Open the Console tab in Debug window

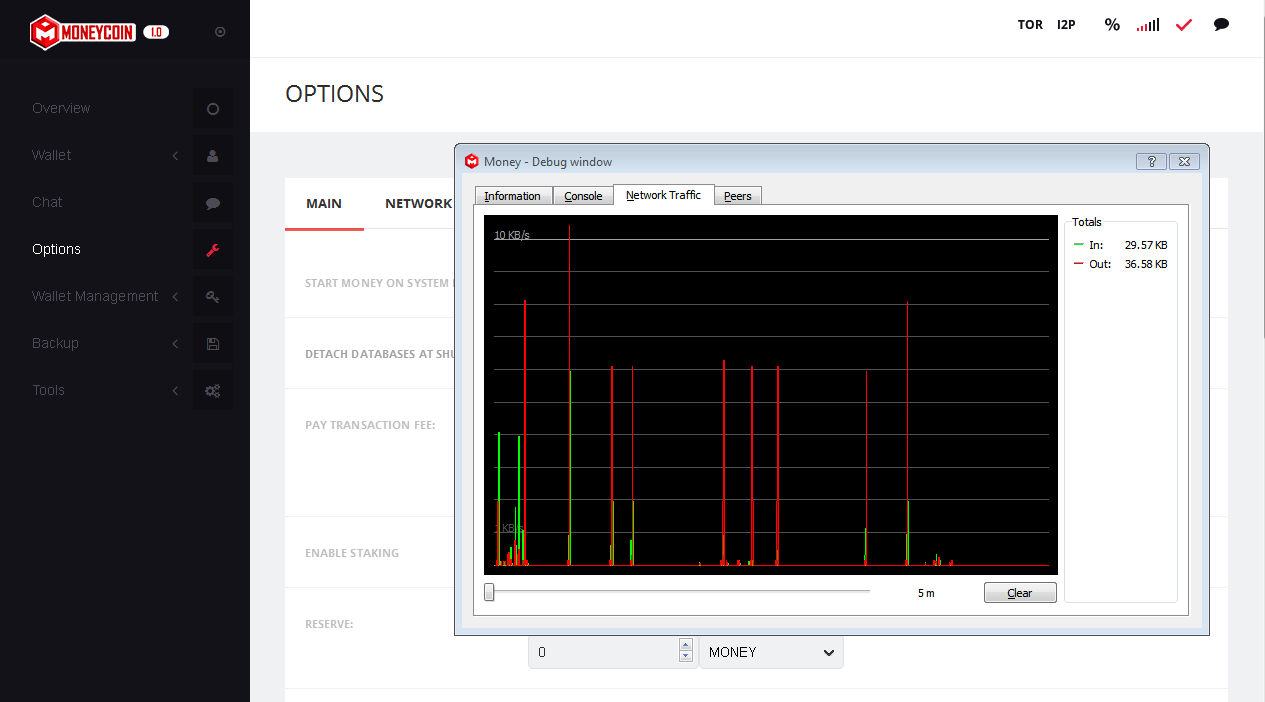[x=583, y=196]
